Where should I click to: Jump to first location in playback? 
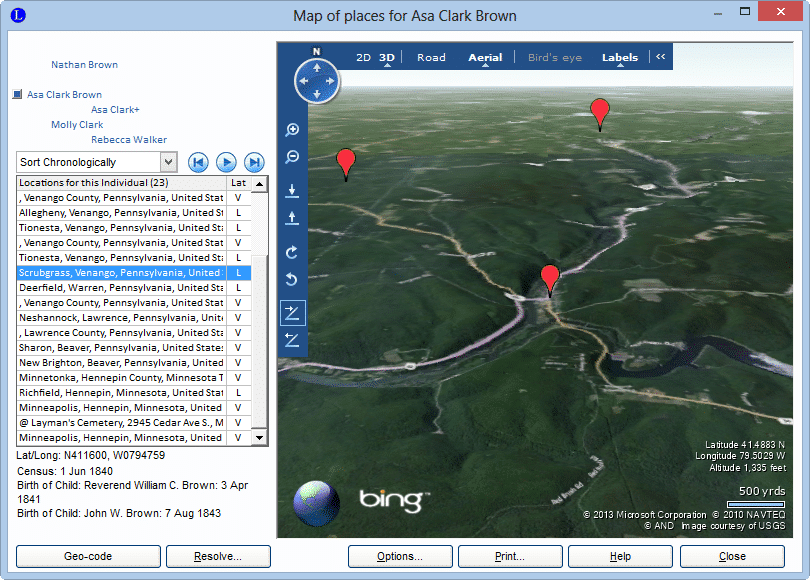(x=198, y=162)
